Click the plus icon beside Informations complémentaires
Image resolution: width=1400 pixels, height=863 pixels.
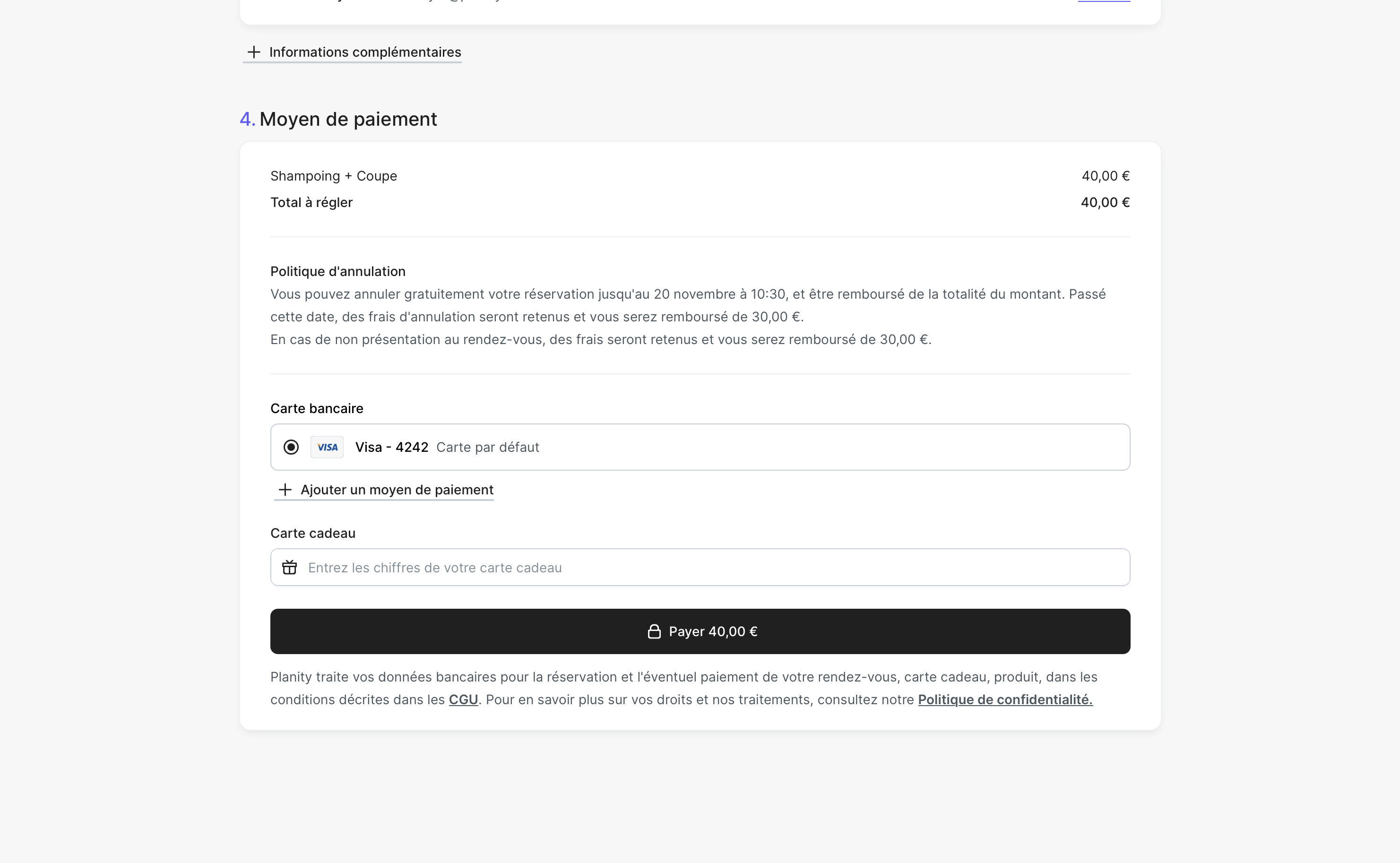[x=254, y=52]
